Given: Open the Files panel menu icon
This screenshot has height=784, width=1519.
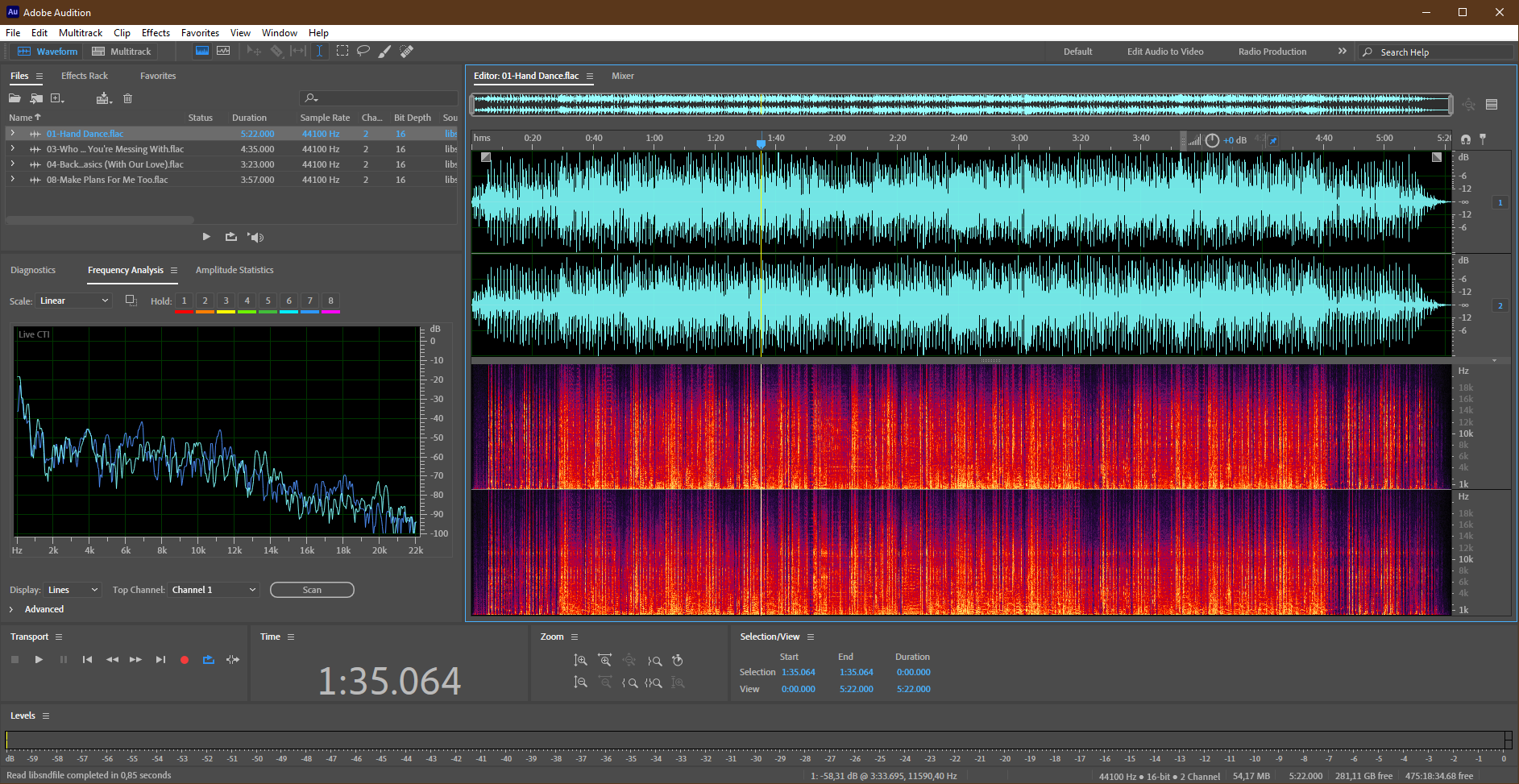Looking at the screenshot, I should click(39, 76).
